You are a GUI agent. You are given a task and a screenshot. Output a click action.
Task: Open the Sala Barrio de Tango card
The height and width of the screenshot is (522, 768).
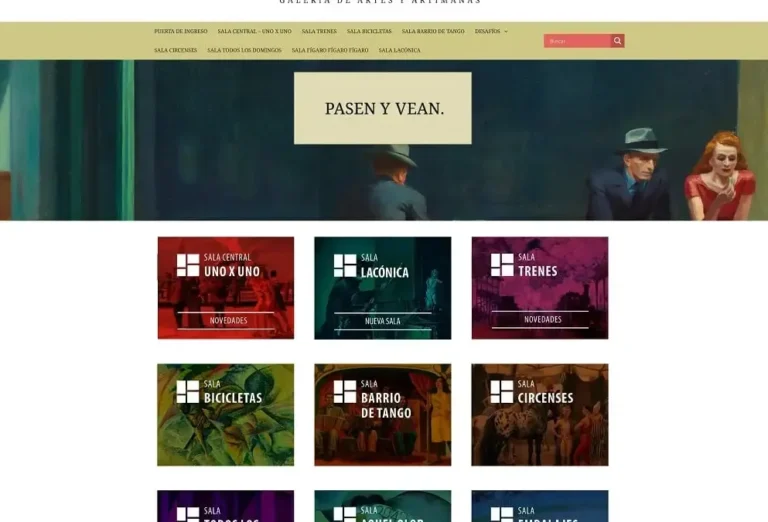click(x=383, y=415)
